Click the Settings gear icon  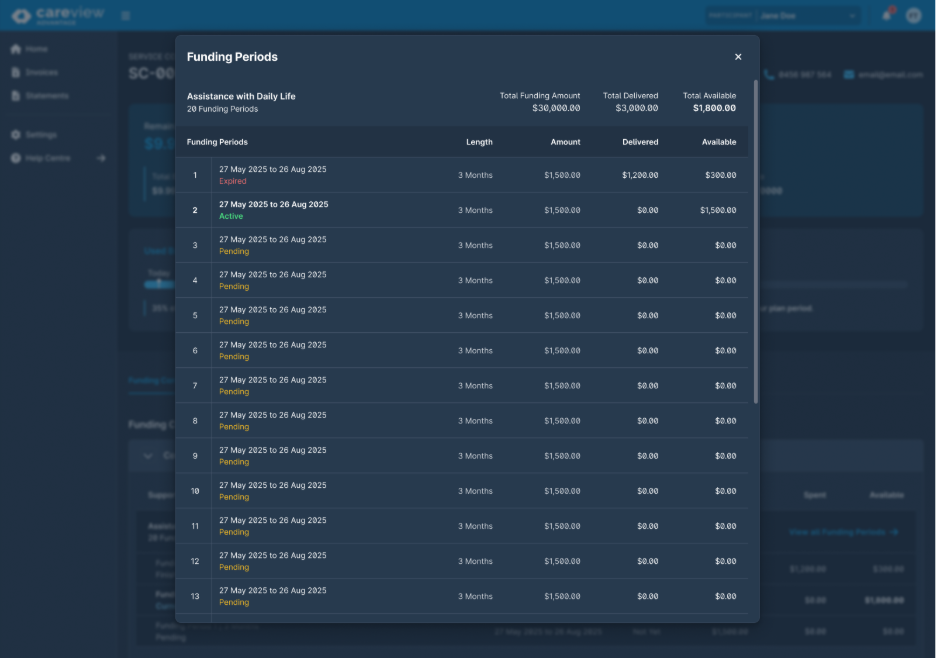pos(16,135)
